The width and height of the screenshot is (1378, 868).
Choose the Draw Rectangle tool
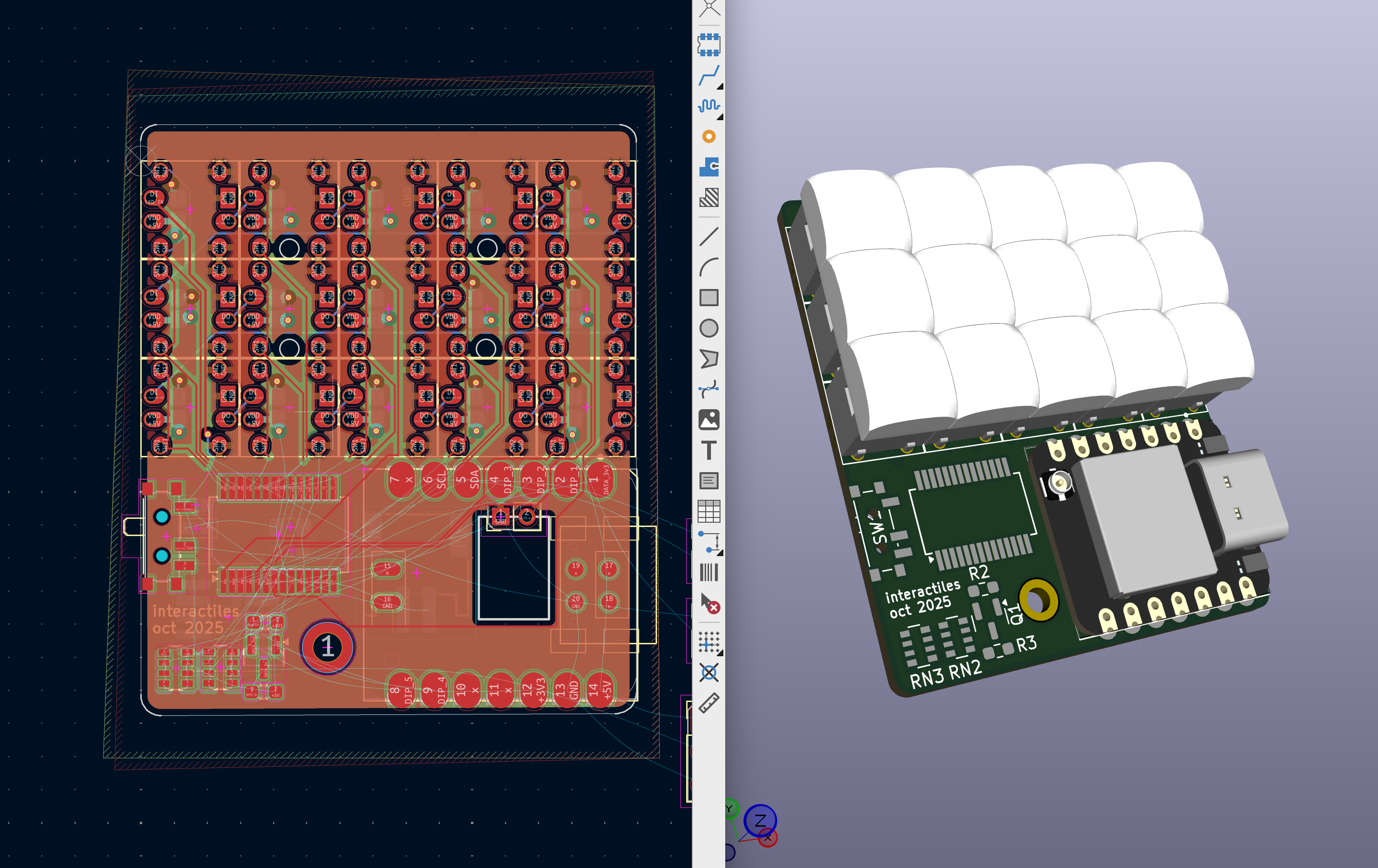point(709,298)
